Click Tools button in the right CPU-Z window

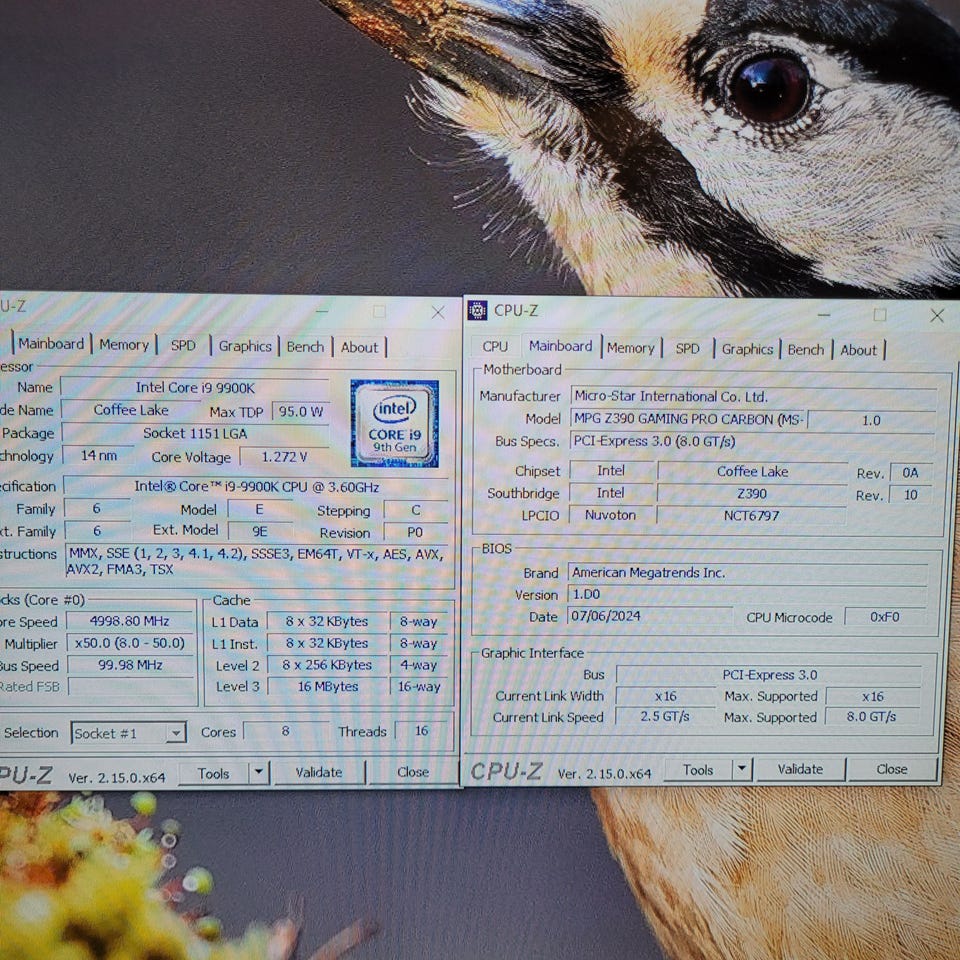(698, 770)
